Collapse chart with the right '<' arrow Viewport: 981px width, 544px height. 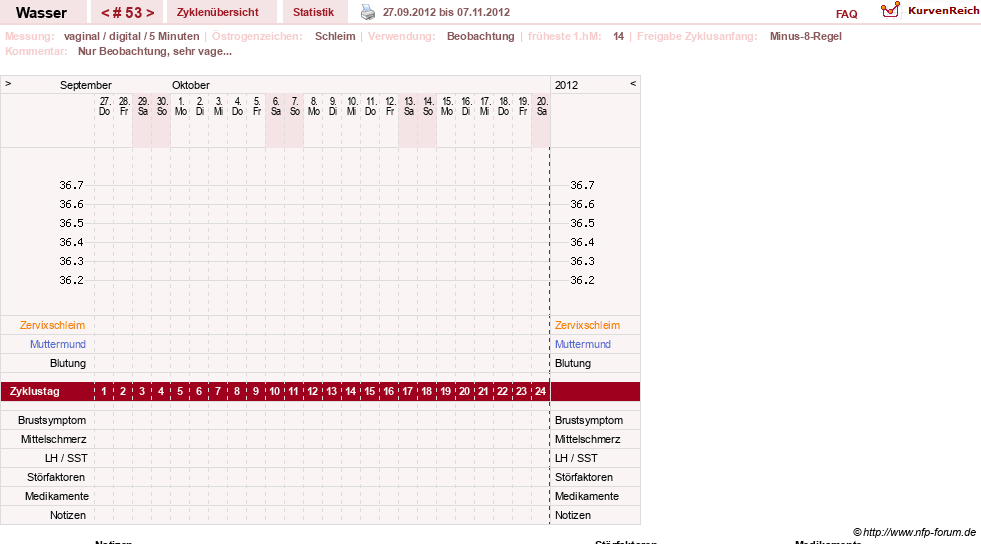coord(633,83)
